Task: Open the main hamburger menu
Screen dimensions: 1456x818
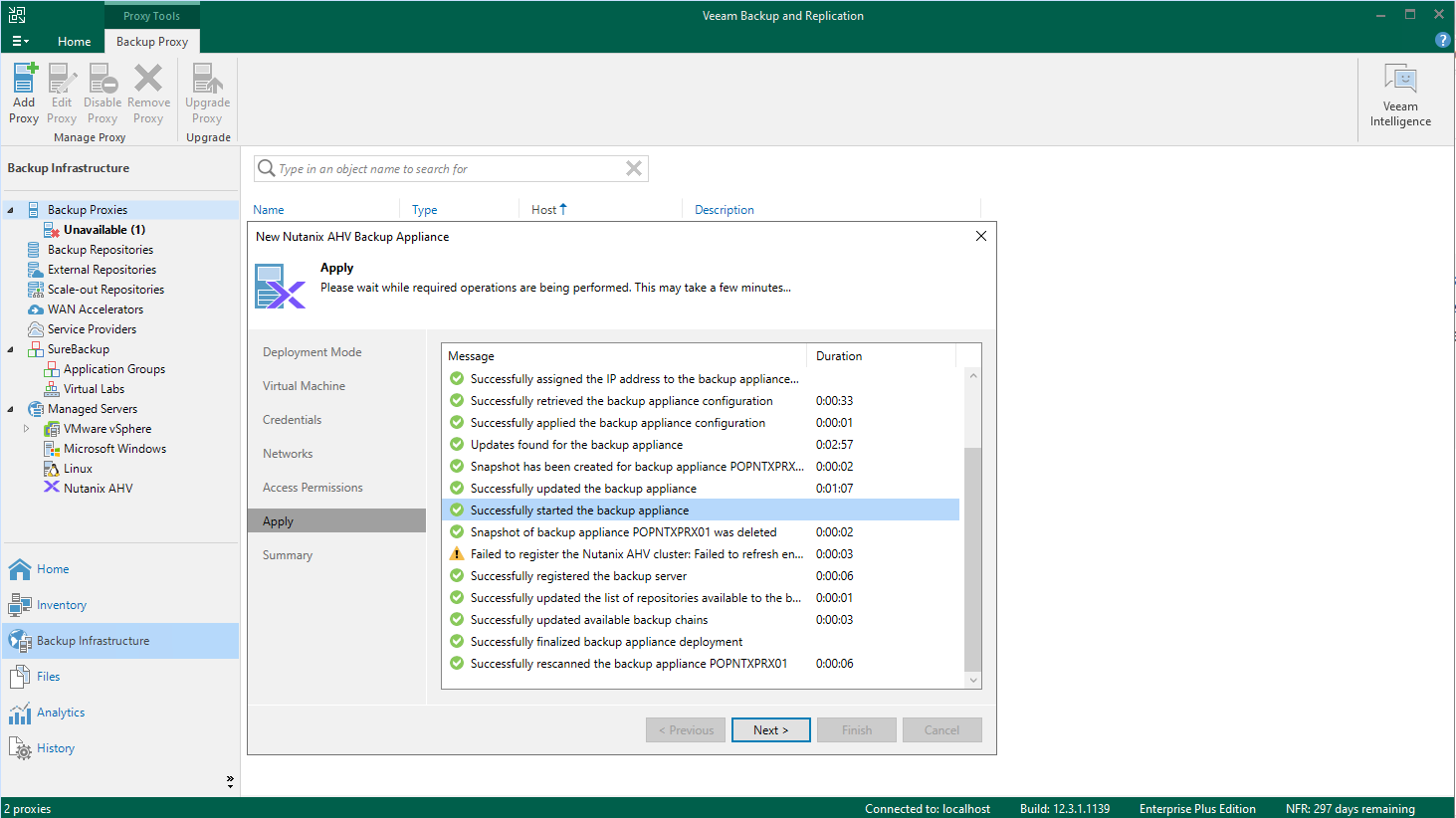Action: [20, 41]
